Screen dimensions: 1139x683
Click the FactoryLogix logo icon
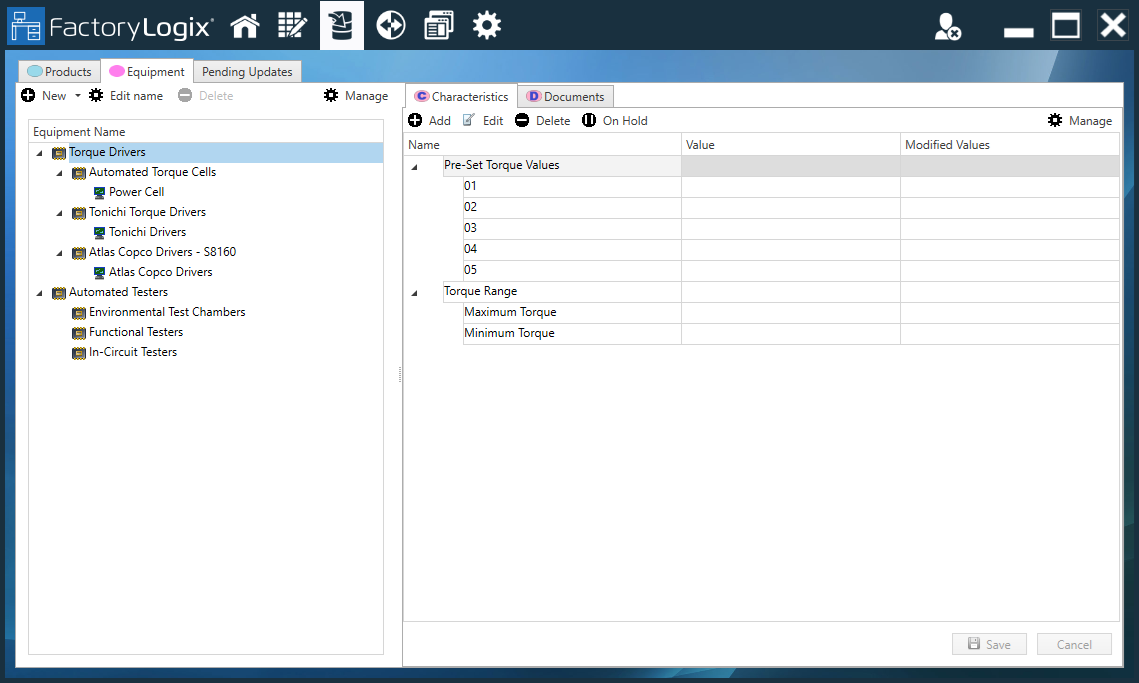pyautogui.click(x=25, y=26)
